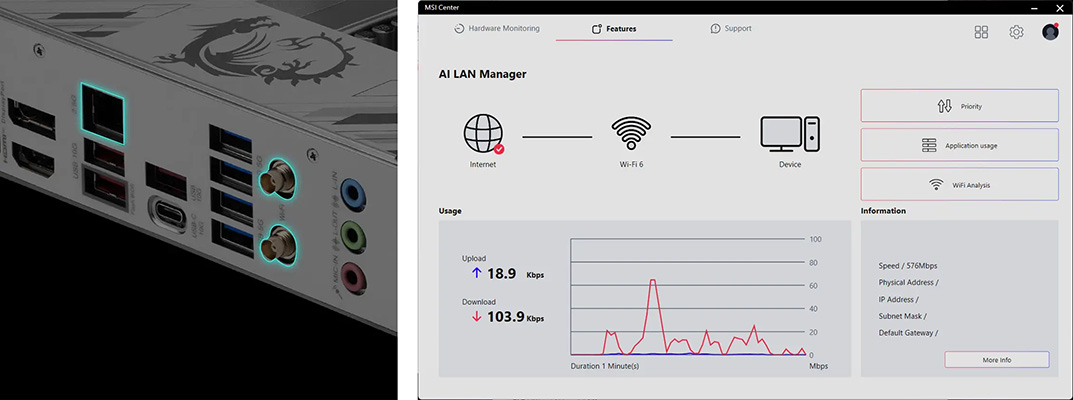The height and width of the screenshot is (400, 1073).
Task: Click the Support headset icon
Action: (x=716, y=29)
